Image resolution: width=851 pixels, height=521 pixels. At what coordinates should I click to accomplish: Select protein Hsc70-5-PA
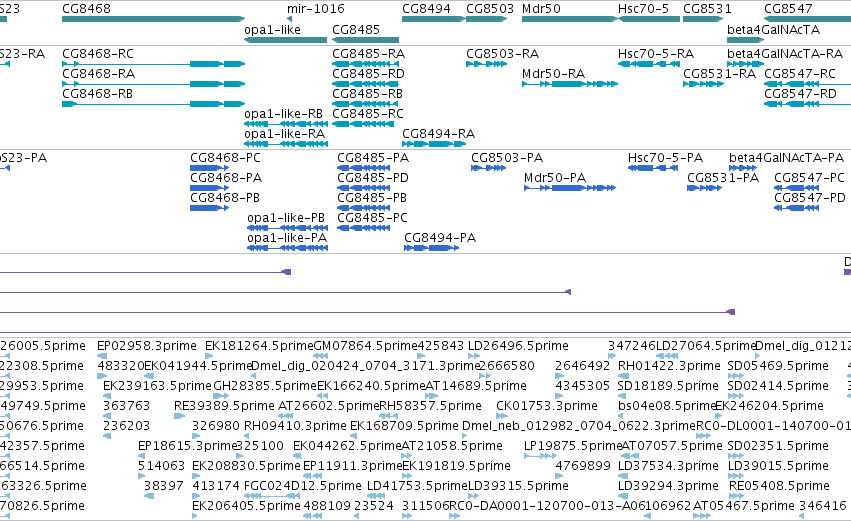(665, 158)
